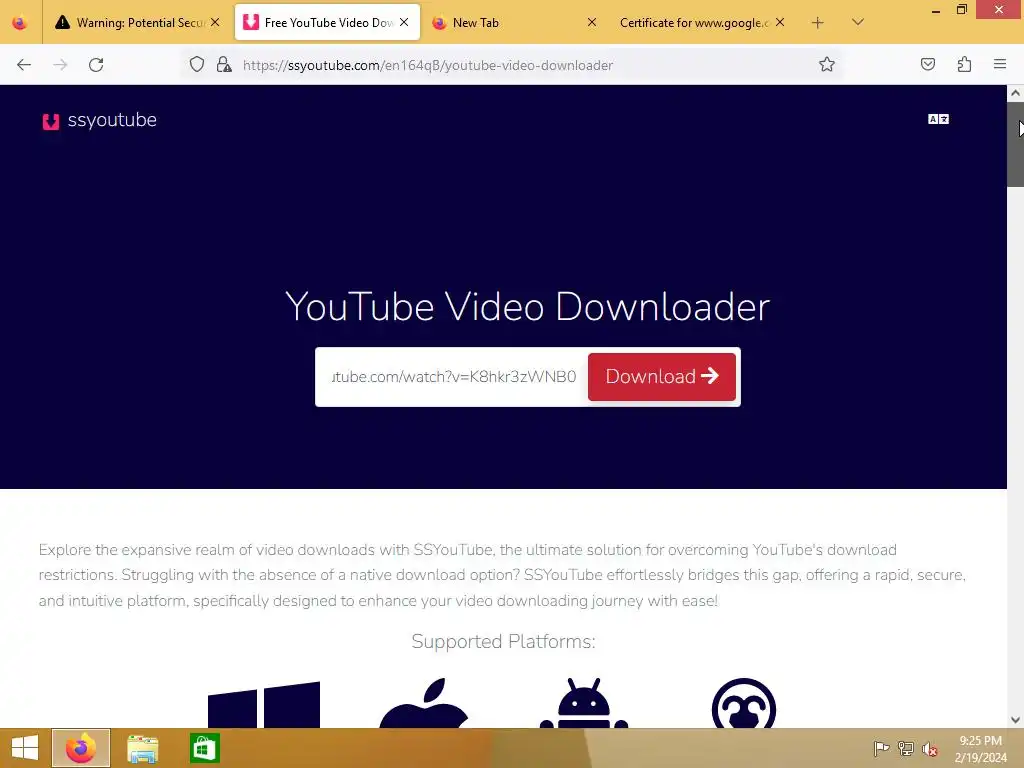Click the Supported Platforms heading text
1024x768 pixels.
[x=504, y=642]
